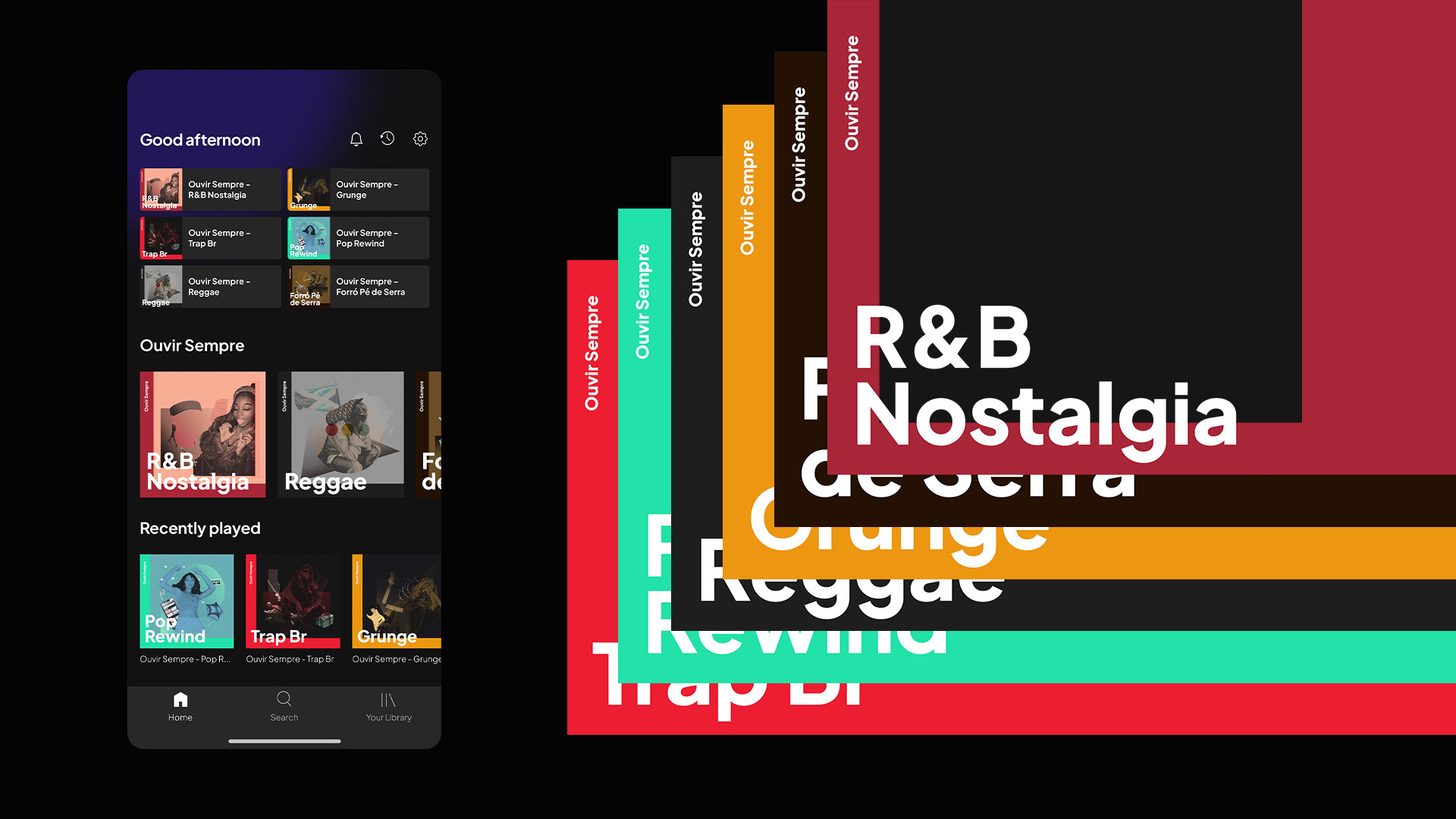Open the listening history clock icon
The image size is (1456, 819).
388,138
